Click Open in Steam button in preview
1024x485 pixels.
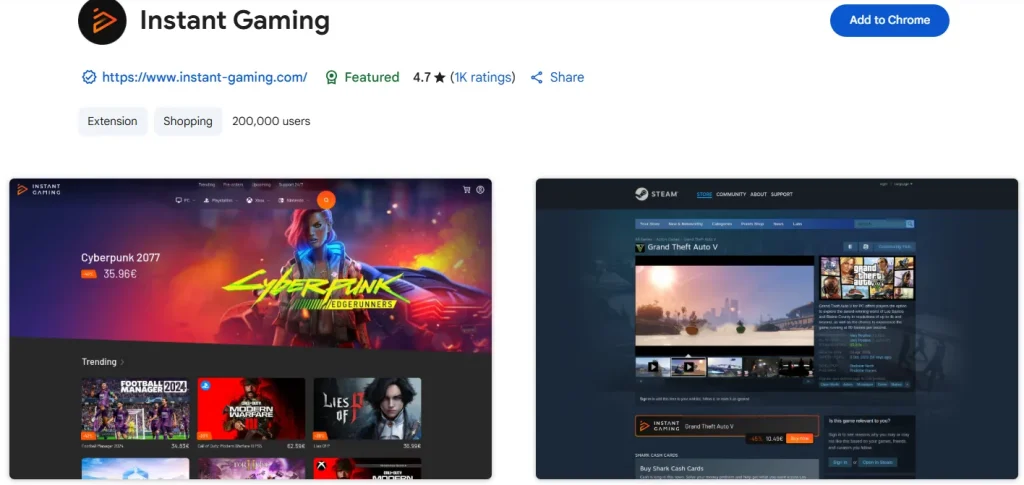[x=878, y=462]
